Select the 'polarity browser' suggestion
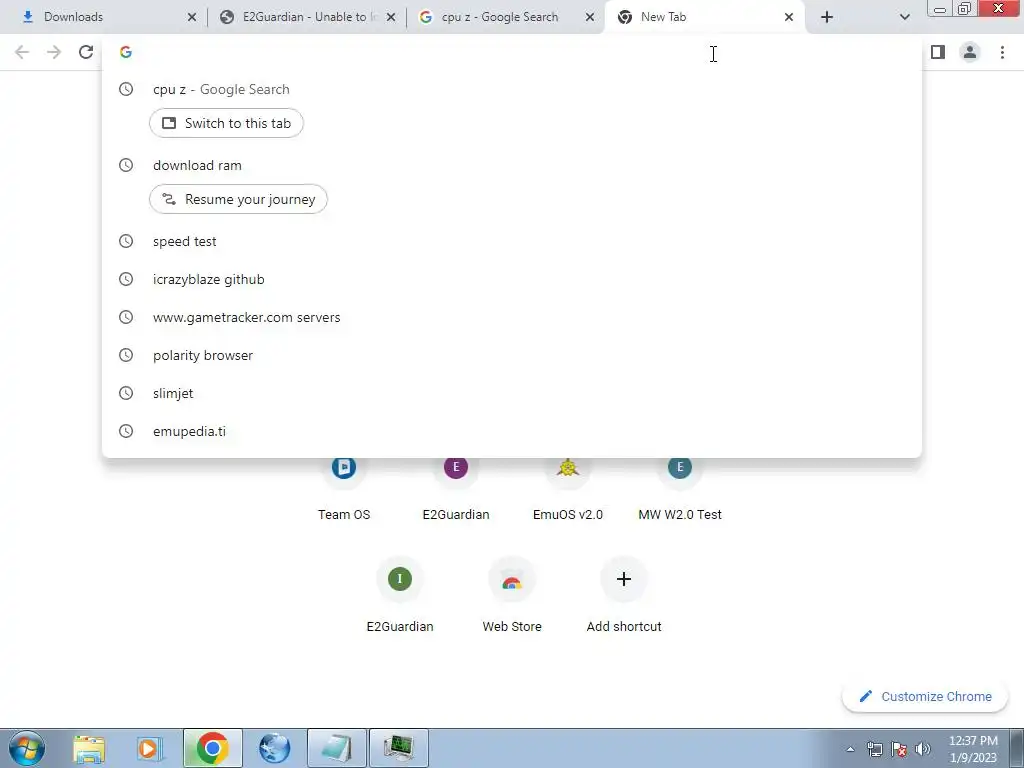1024x768 pixels. pyautogui.click(x=512, y=355)
